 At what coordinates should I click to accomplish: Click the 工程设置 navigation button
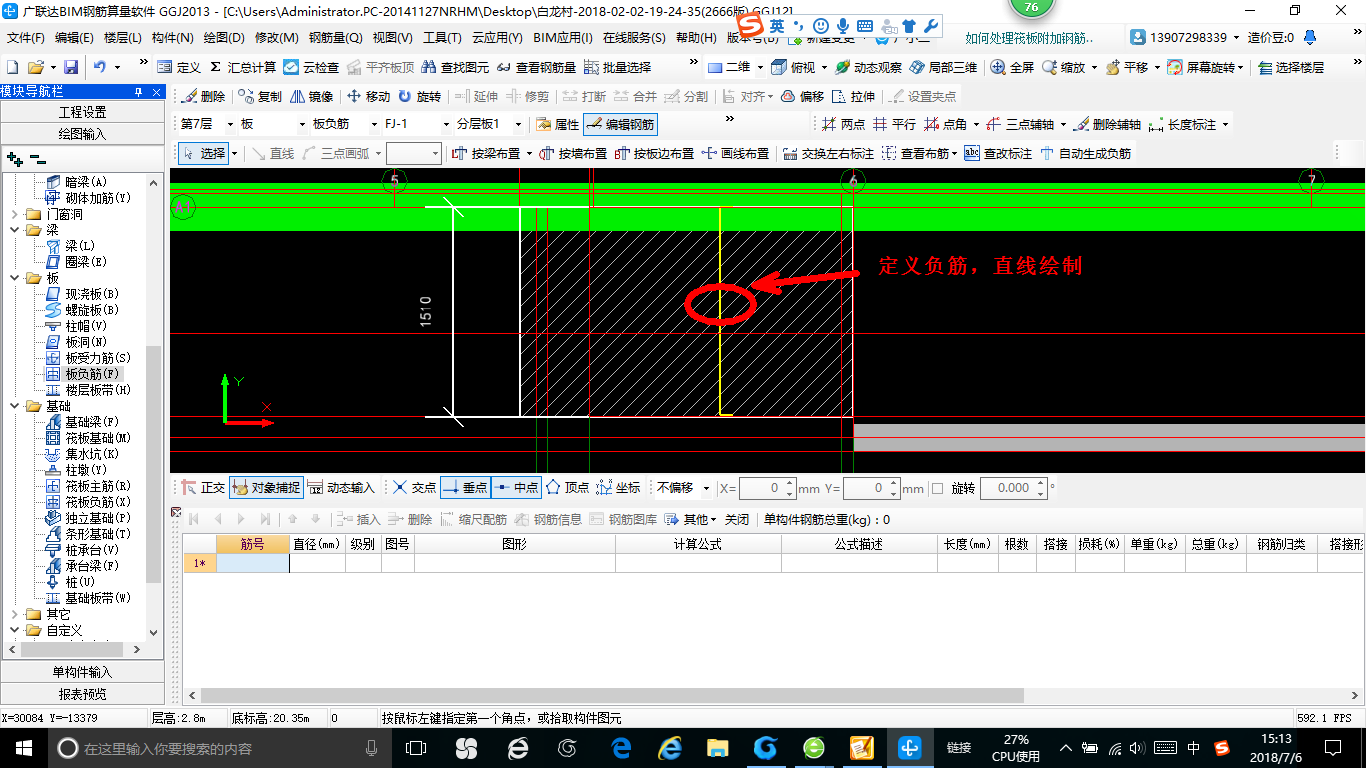pyautogui.click(x=82, y=112)
